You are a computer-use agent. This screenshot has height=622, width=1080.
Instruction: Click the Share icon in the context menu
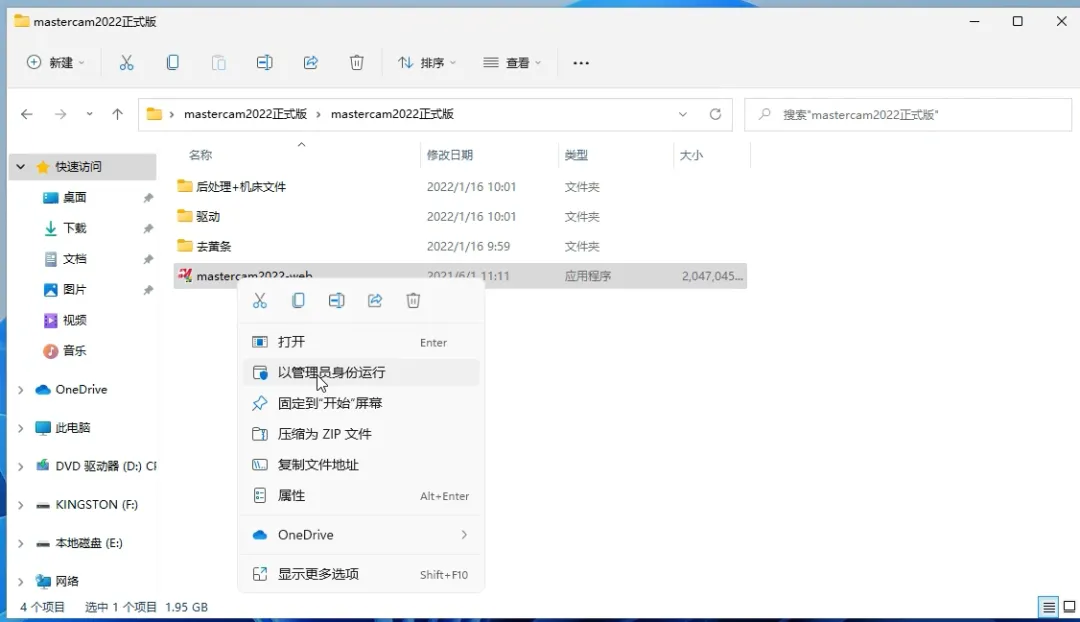[x=375, y=300]
